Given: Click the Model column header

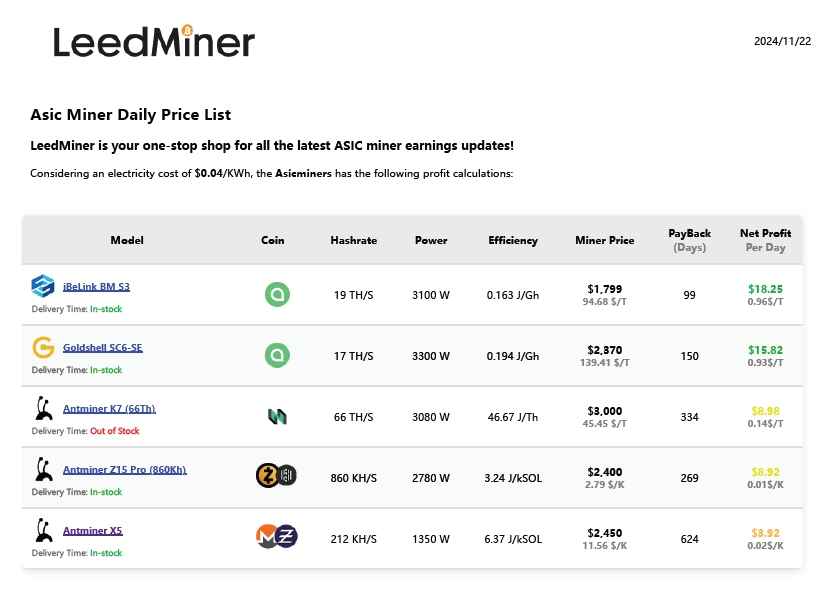Looking at the screenshot, I should click(x=127, y=240).
